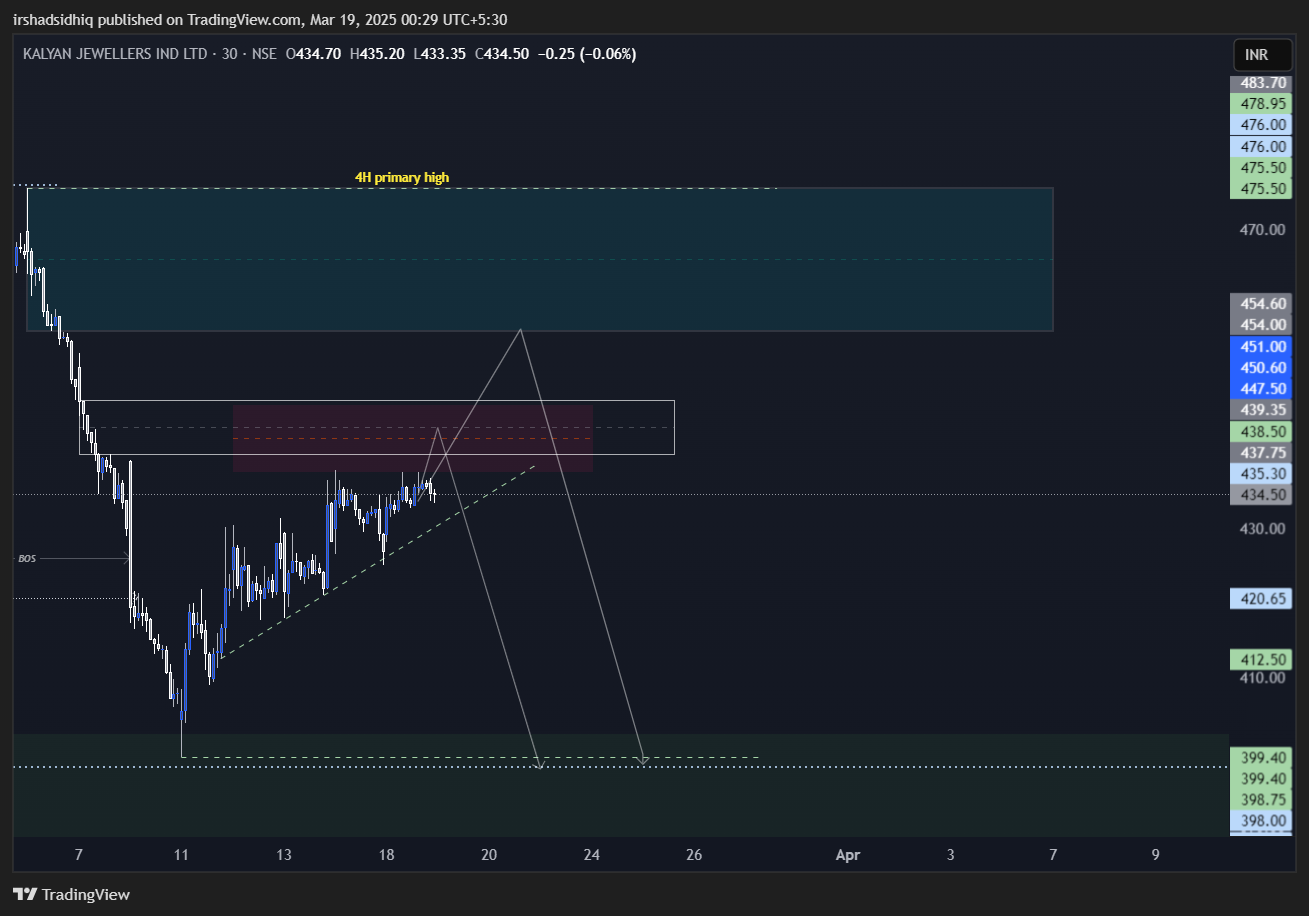1309x916 pixels.
Task: Click the 454.60 price label
Action: click(1262, 304)
